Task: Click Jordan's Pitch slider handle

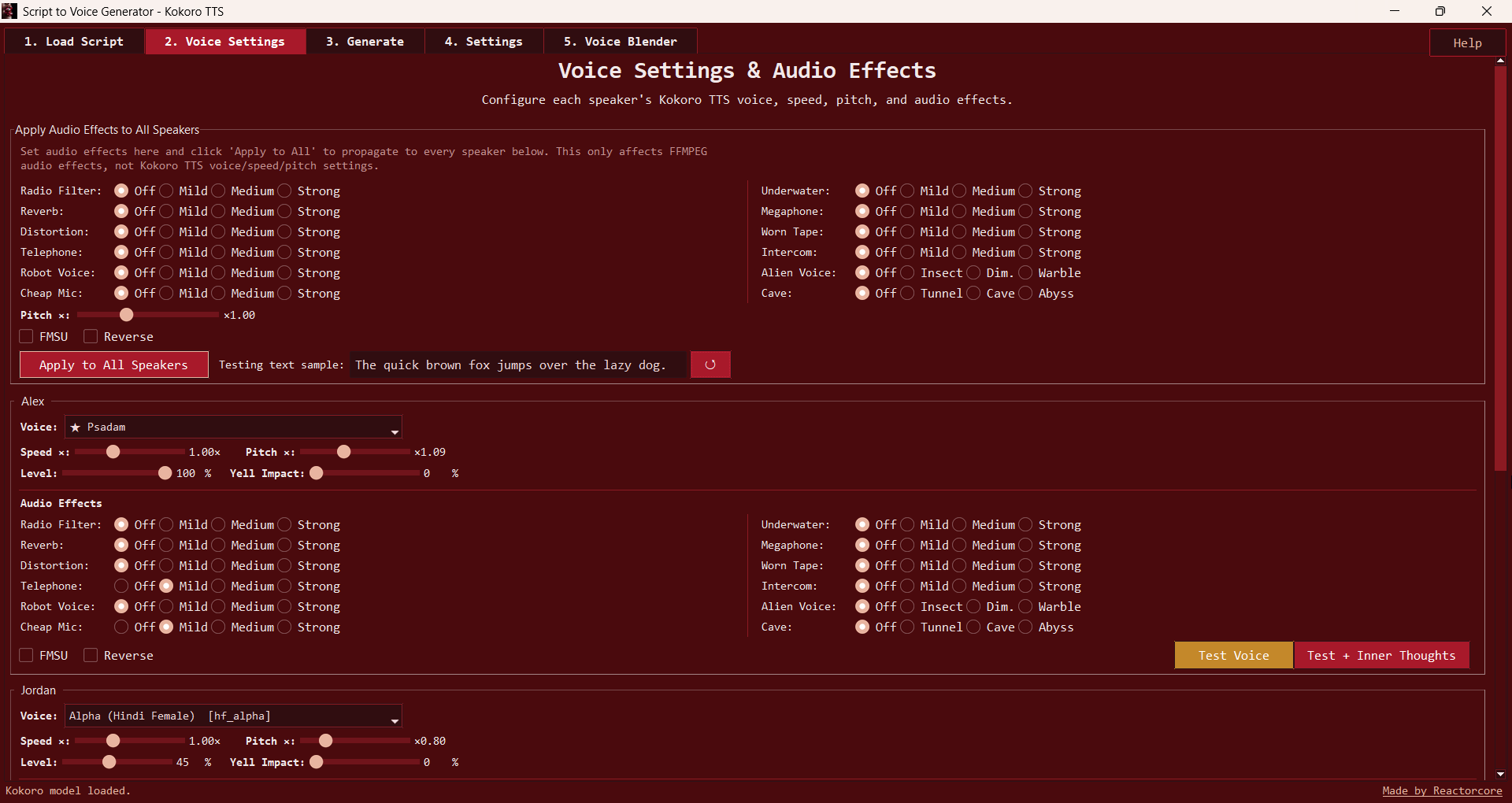Action: click(326, 741)
